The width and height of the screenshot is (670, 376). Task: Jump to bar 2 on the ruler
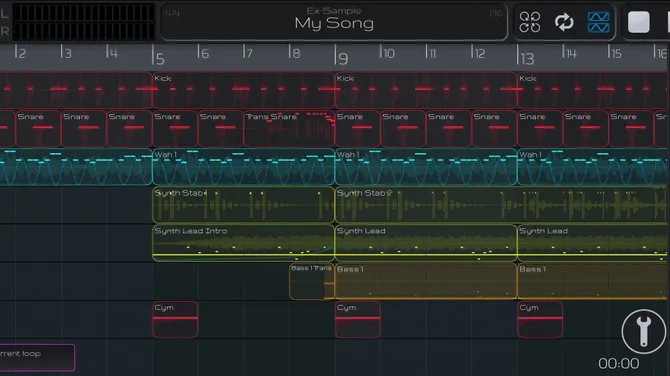[20, 53]
